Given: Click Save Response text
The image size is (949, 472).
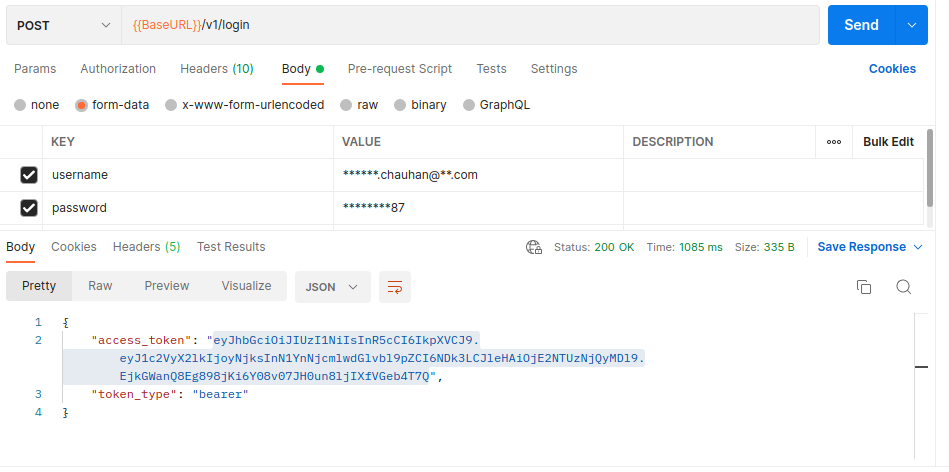Looking at the screenshot, I should (x=862, y=247).
